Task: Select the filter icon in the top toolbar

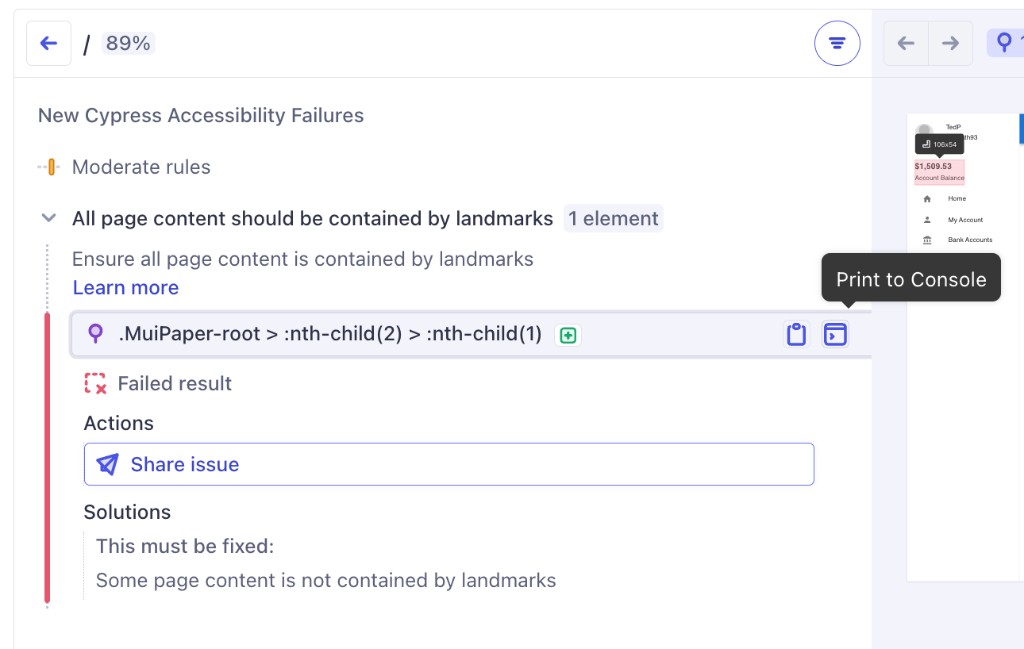Action: 836,43
